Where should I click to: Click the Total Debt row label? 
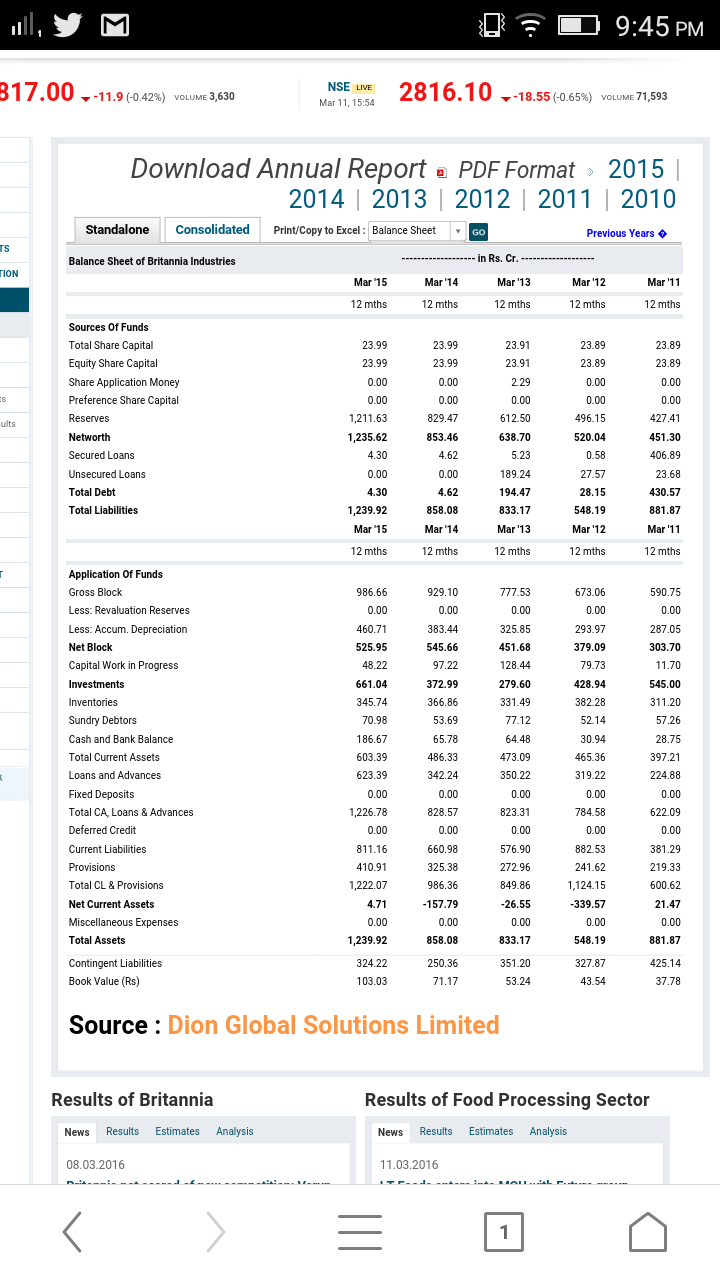tap(92, 492)
